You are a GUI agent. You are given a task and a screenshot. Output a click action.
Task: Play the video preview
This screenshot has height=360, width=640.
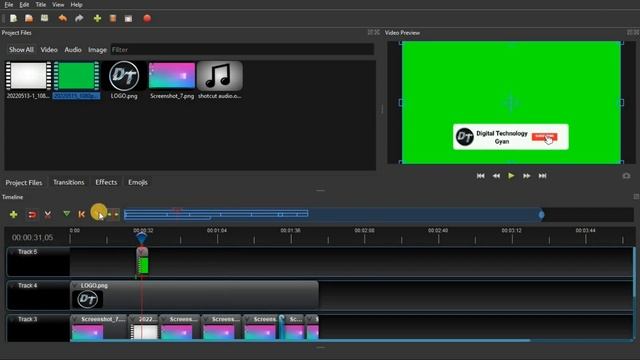pyautogui.click(x=511, y=176)
